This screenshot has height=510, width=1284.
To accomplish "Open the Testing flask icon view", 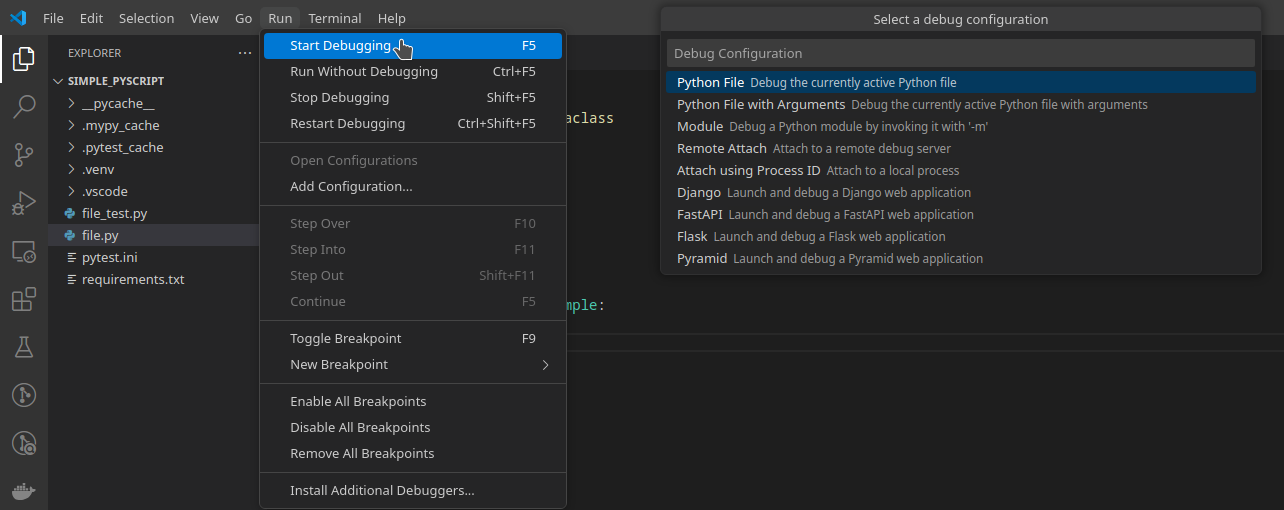I will pyautogui.click(x=24, y=347).
